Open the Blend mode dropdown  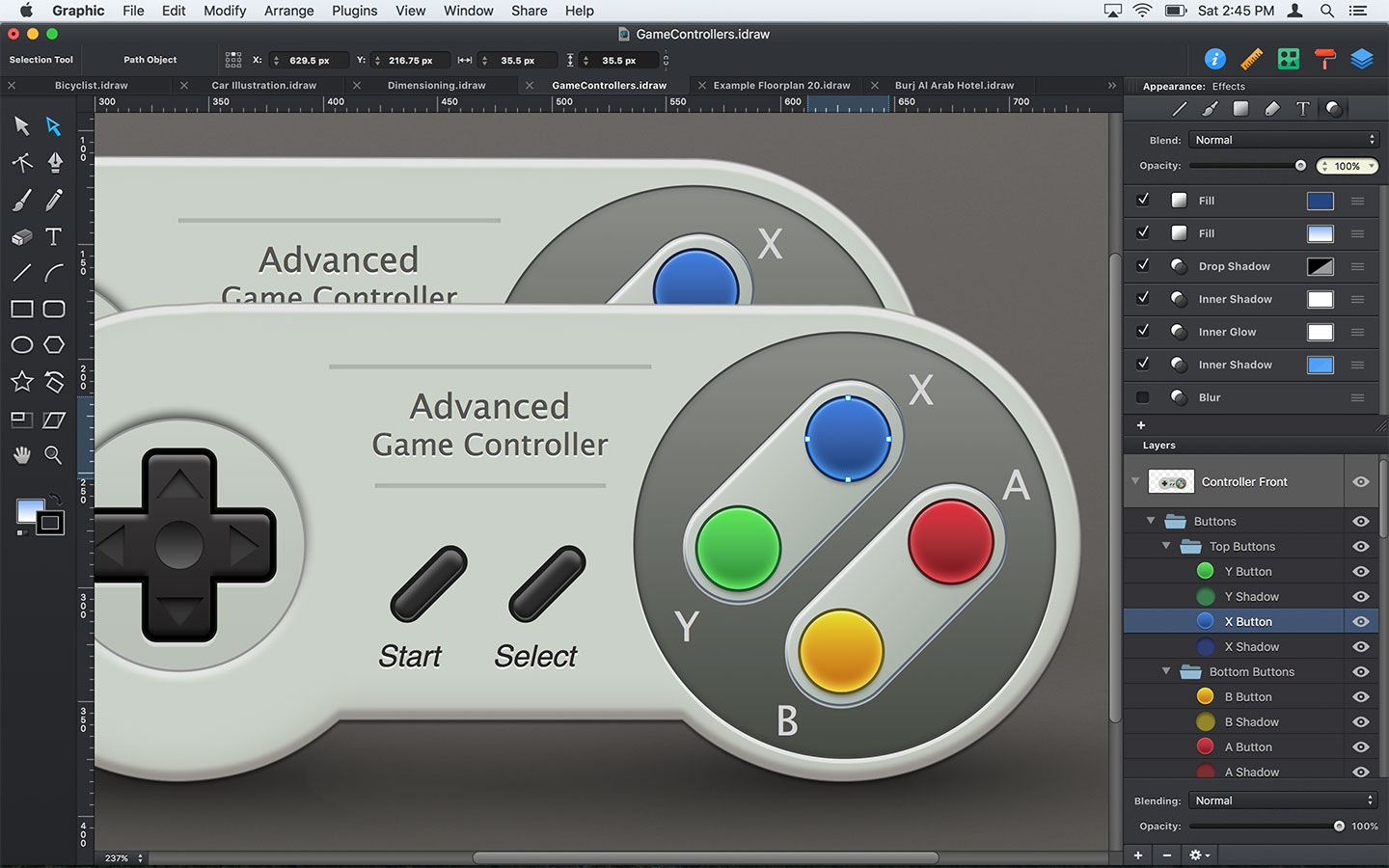pos(1283,139)
